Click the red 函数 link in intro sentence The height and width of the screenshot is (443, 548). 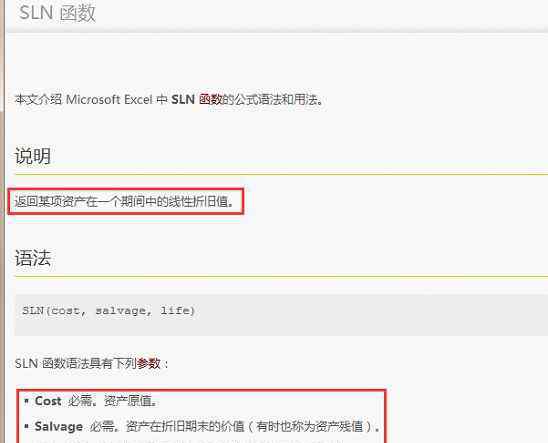(210, 100)
